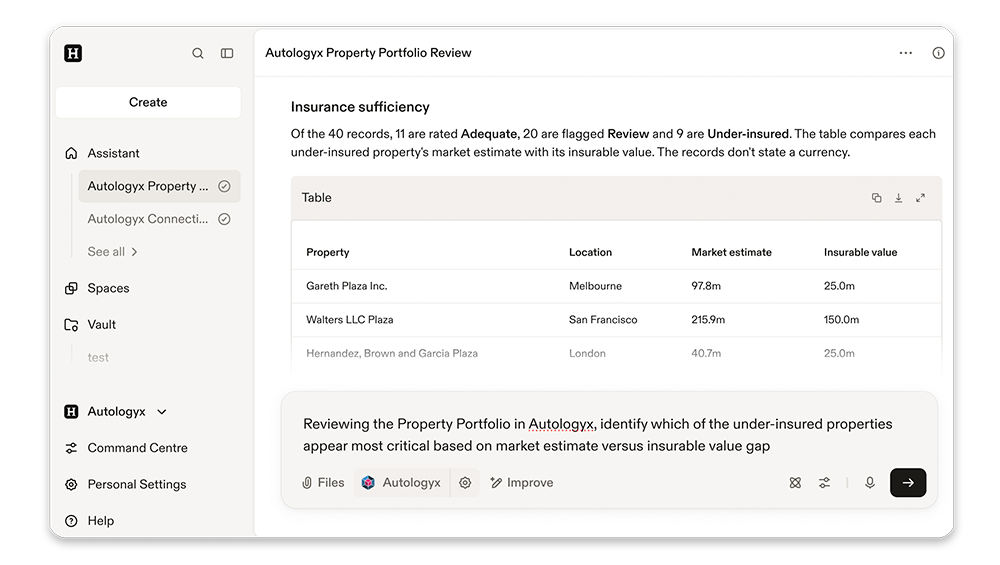The image size is (1000, 565).
Task: Select the Melbourne location cell
Action: click(x=595, y=286)
